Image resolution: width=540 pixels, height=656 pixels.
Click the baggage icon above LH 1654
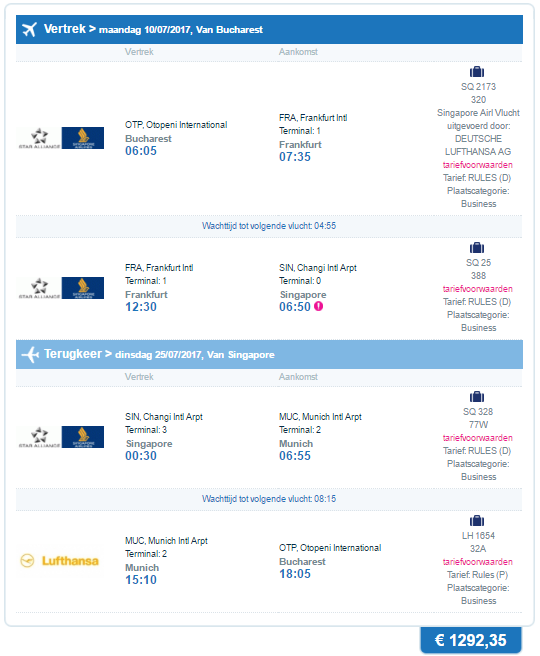(477, 521)
